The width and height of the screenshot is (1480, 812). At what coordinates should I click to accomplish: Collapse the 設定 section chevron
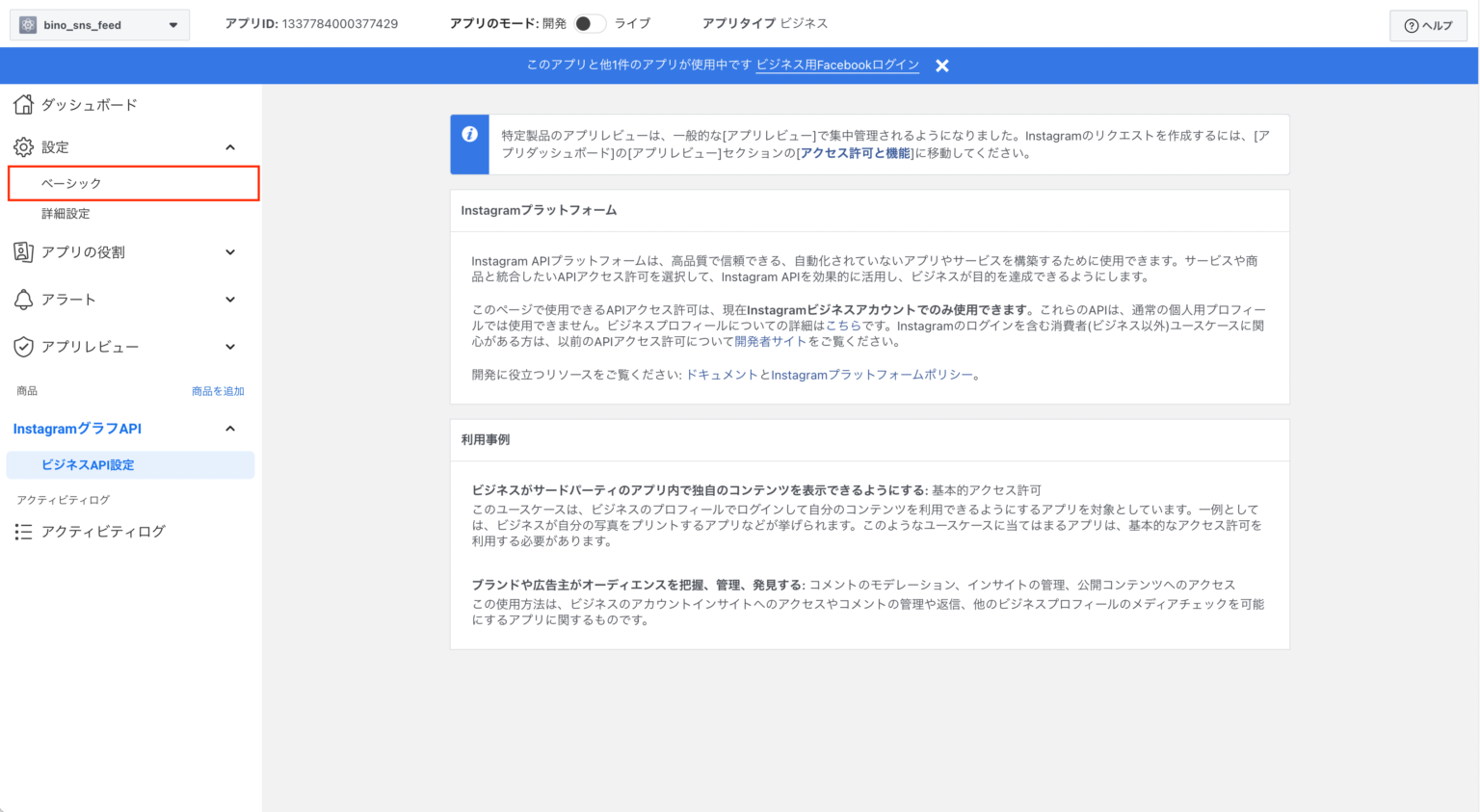(229, 146)
